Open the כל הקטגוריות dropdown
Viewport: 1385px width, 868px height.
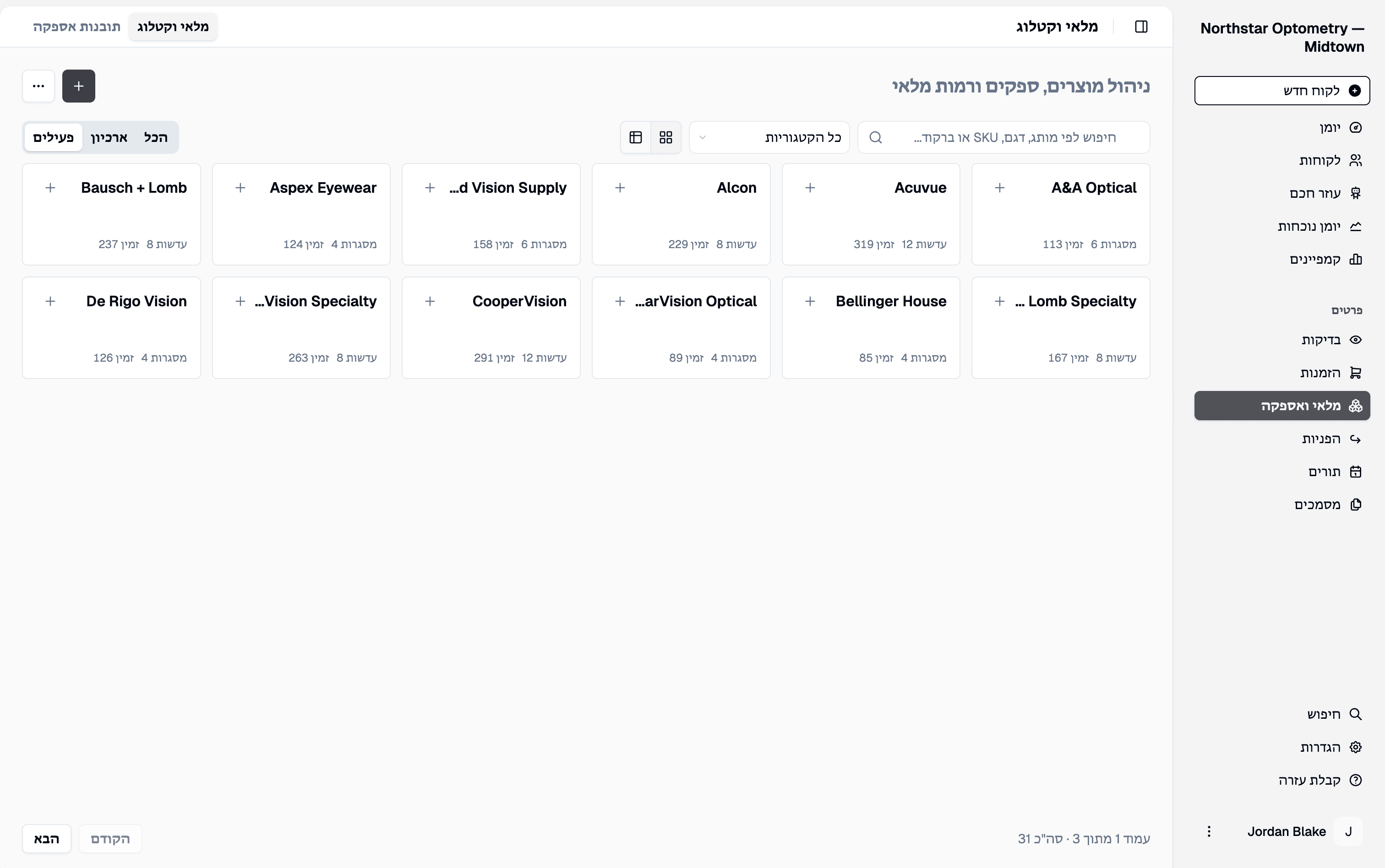point(769,137)
